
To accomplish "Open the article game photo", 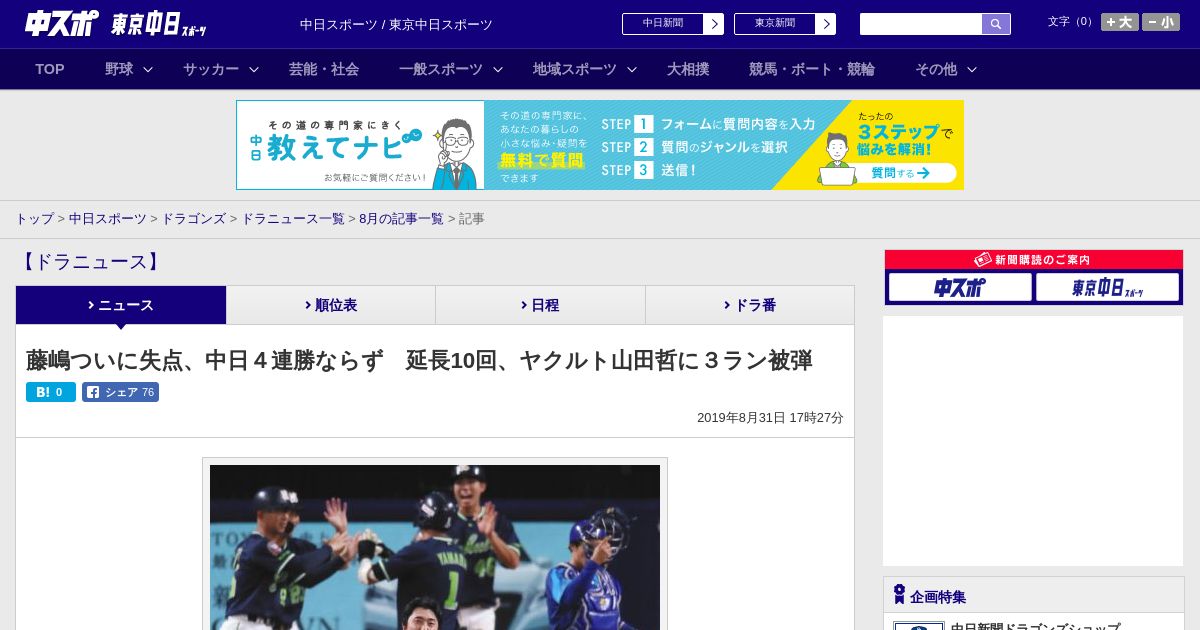I will tap(435, 547).
